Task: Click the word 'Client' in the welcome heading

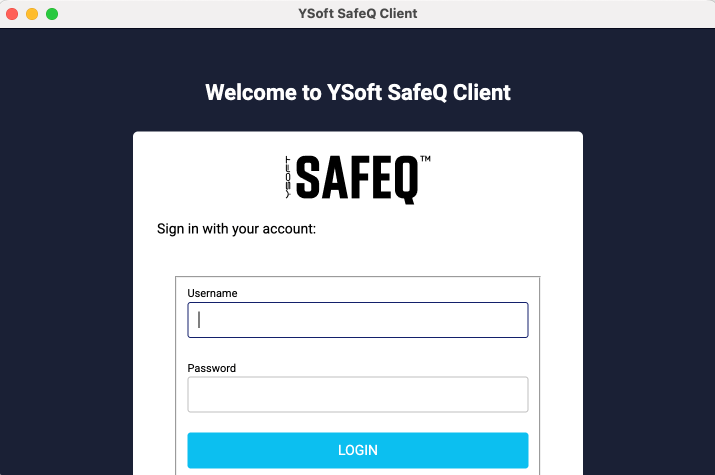Action: point(482,93)
